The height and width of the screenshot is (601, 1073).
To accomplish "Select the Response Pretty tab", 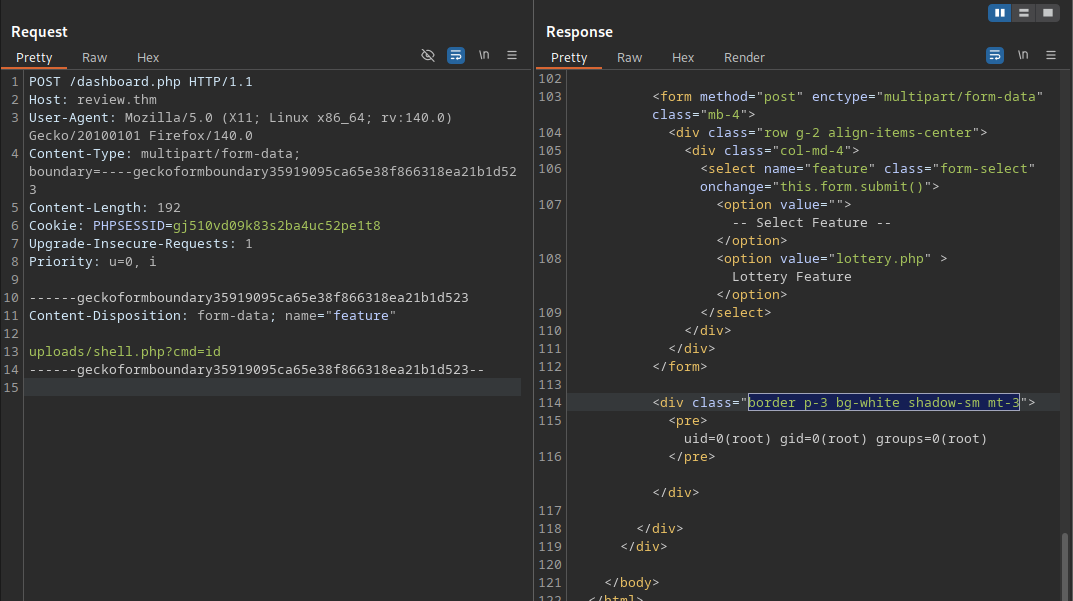I will coord(569,57).
